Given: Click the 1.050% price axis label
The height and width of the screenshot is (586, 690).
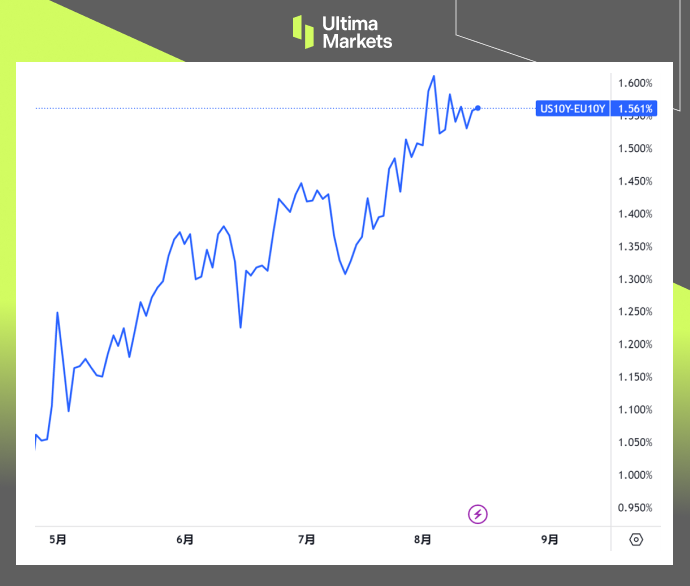Looking at the screenshot, I should 635,442.
